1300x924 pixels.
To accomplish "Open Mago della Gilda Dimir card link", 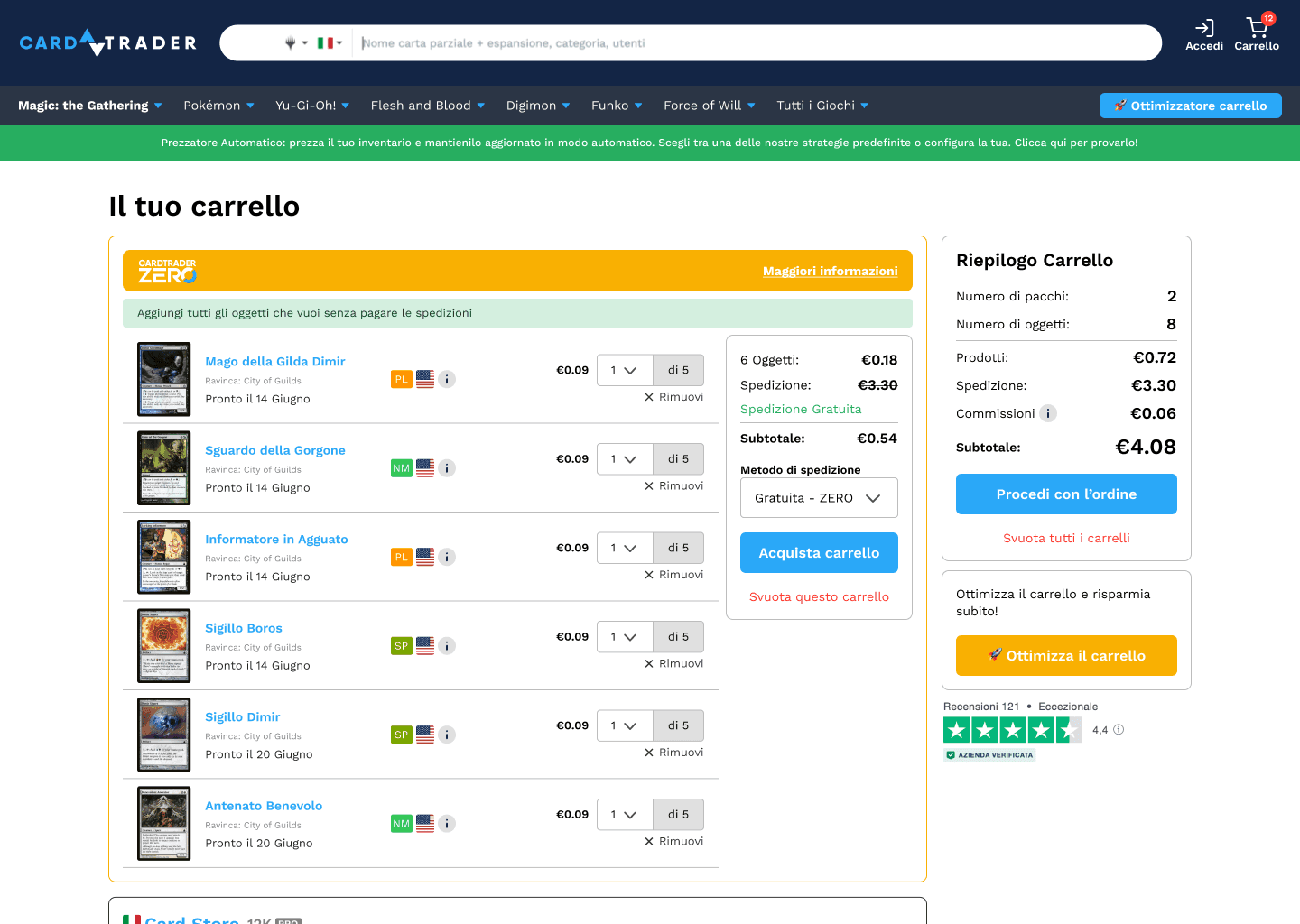I will pyautogui.click(x=275, y=362).
